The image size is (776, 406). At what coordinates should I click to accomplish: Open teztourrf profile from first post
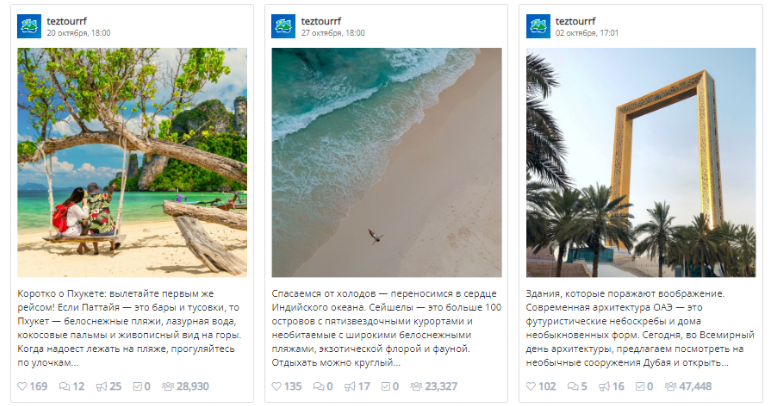tap(69, 20)
